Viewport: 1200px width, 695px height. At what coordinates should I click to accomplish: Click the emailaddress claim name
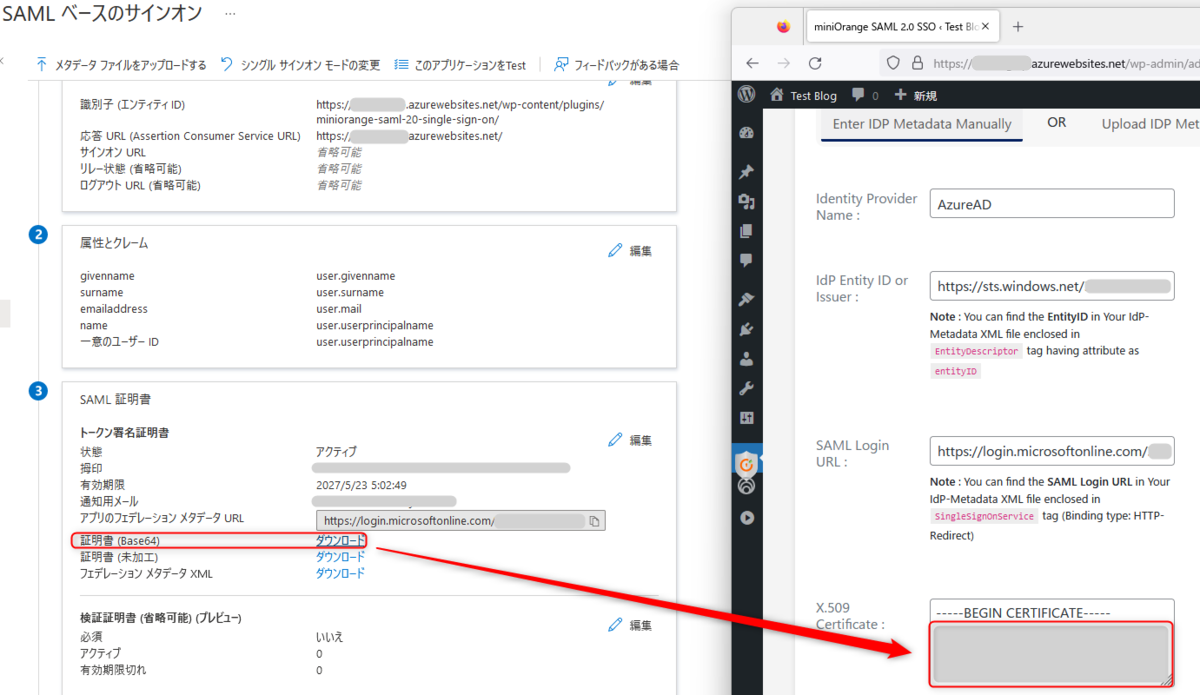(114, 309)
